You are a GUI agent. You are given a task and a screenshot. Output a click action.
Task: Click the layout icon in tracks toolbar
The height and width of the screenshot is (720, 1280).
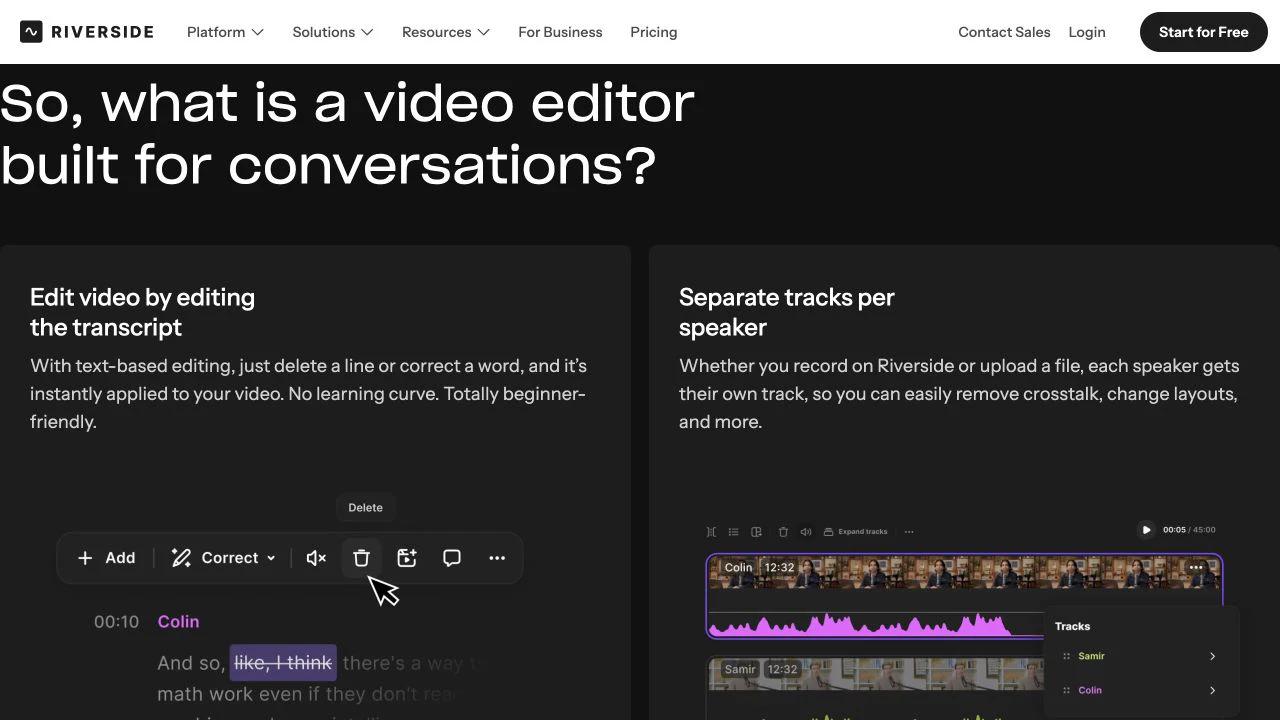pyautogui.click(x=757, y=532)
